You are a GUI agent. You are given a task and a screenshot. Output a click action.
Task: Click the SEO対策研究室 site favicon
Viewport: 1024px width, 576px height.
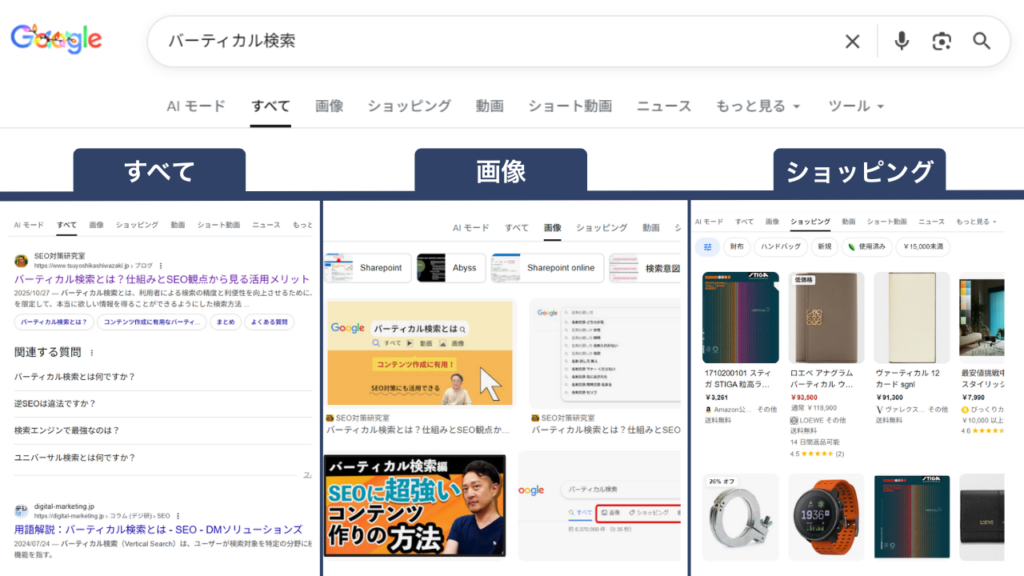pos(20,260)
